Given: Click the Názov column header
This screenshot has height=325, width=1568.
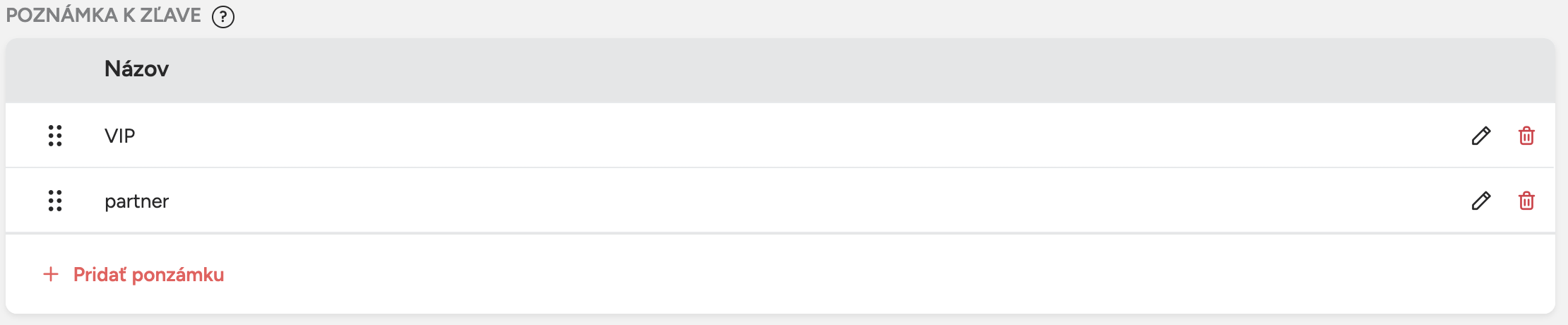Looking at the screenshot, I should pyautogui.click(x=136, y=69).
